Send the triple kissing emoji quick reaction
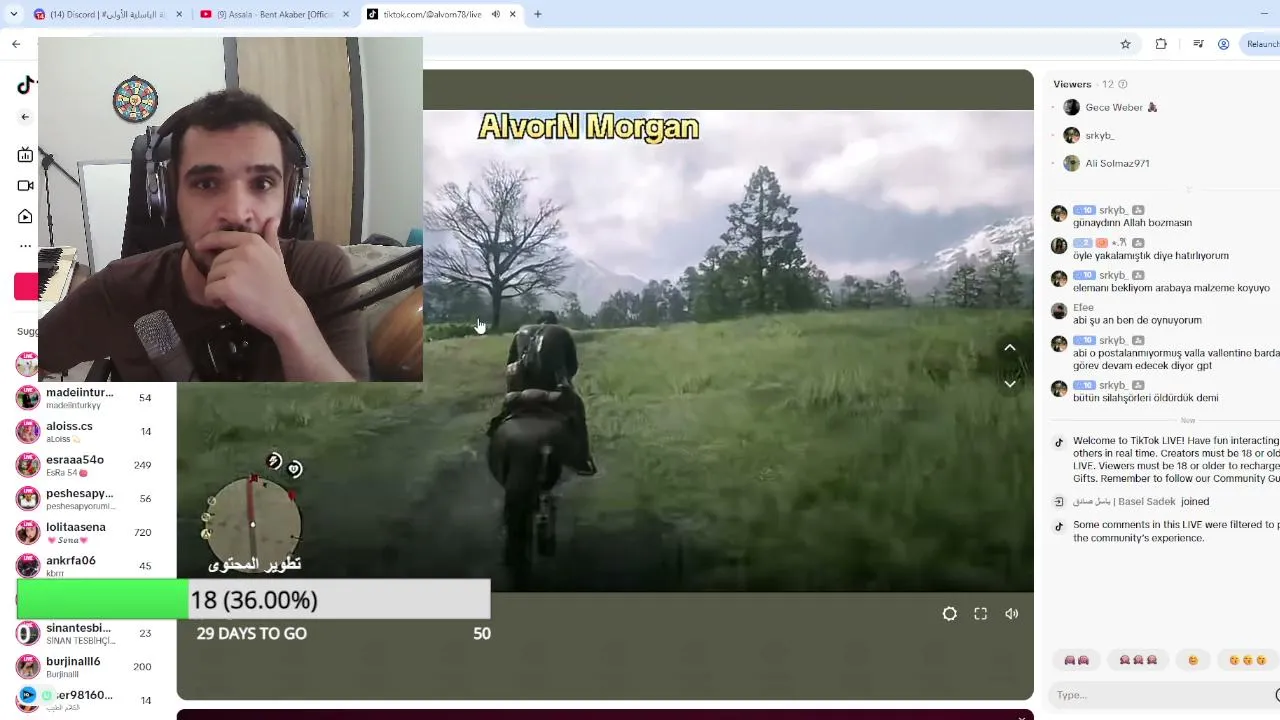This screenshot has width=1280, height=720. click(x=1248, y=660)
